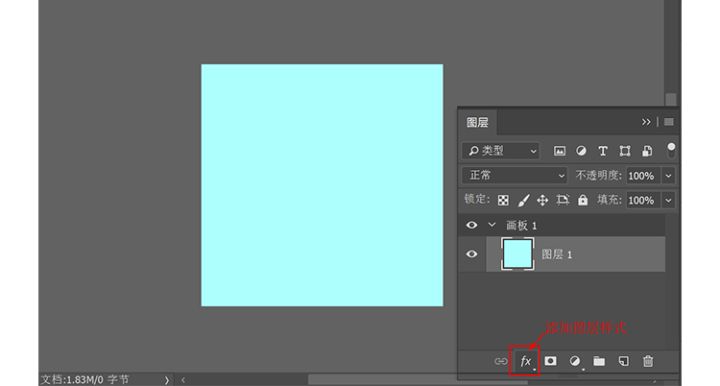Hide the 画板 1 artboard visibility eye
This screenshot has height=386, width=720.
point(472,225)
